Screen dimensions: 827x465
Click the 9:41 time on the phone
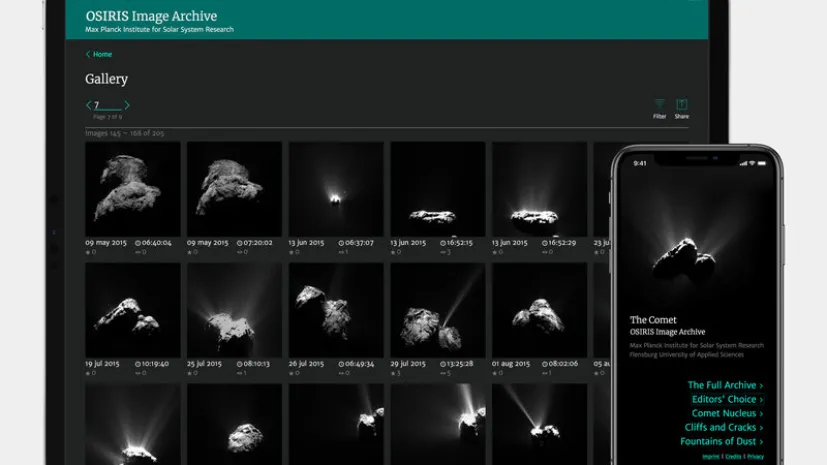[640, 163]
